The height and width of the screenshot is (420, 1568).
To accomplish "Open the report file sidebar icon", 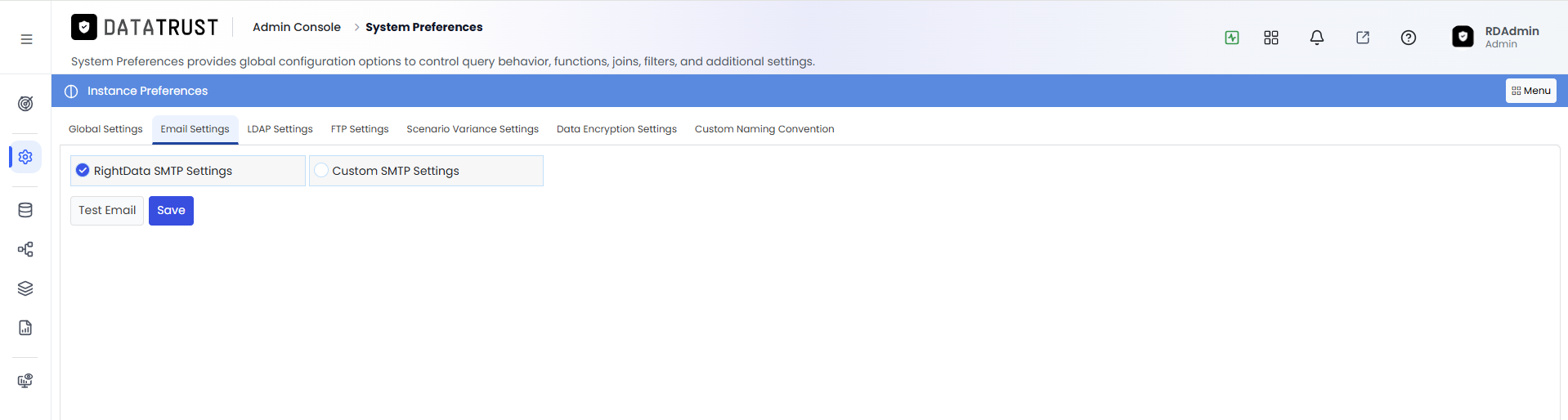I will click(x=25, y=328).
